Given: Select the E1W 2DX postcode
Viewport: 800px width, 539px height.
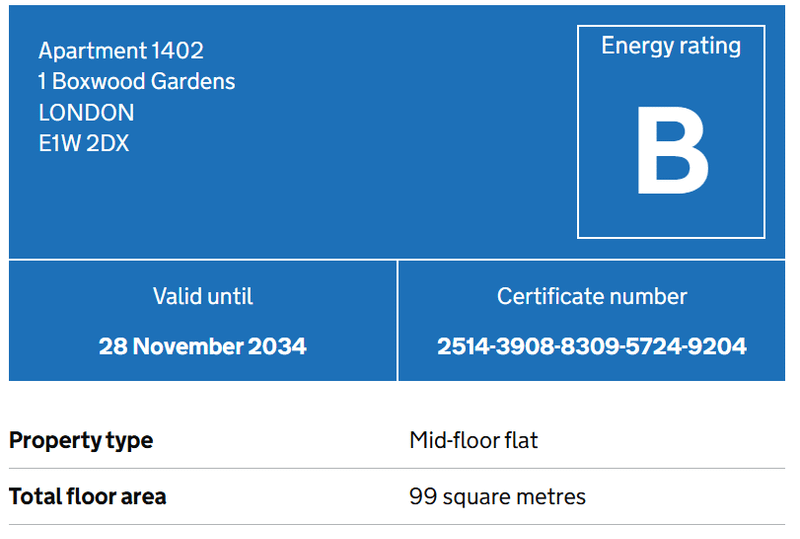Looking at the screenshot, I should (84, 143).
